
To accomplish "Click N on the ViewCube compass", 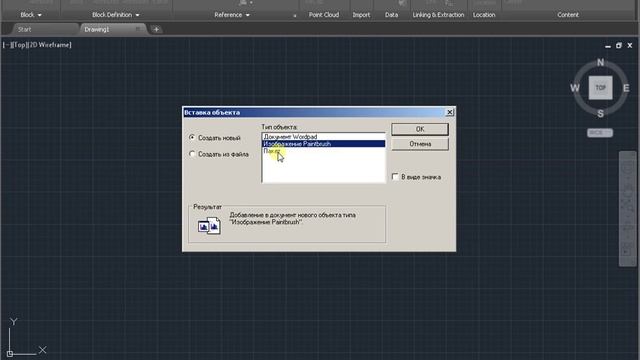I will point(600,62).
